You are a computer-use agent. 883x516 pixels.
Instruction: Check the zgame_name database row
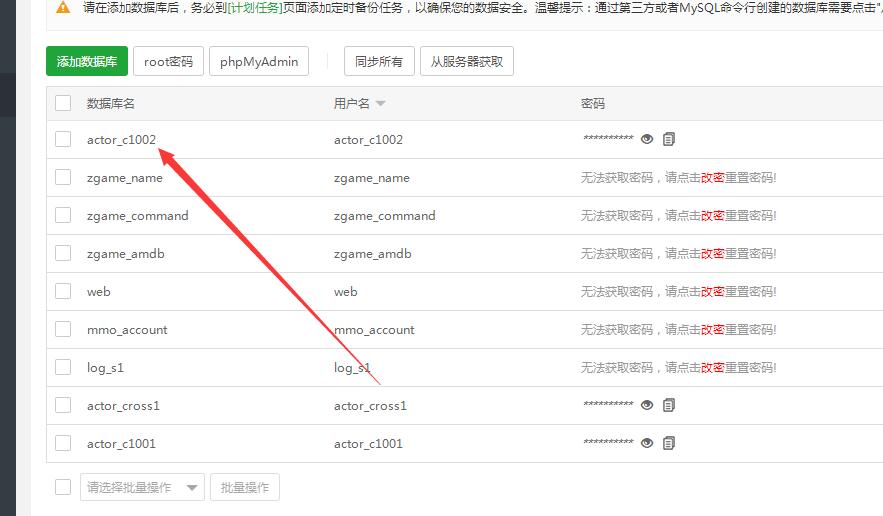(x=63, y=177)
